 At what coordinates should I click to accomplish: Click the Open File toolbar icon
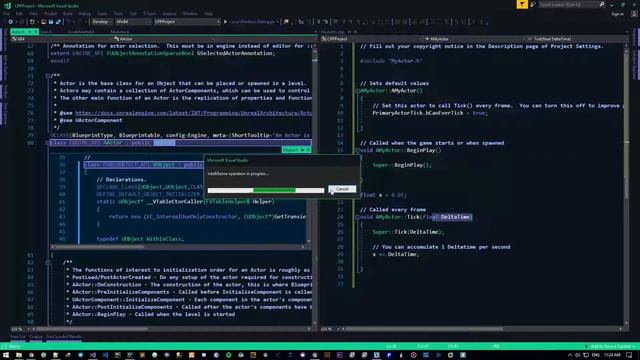pyautogui.click(x=43, y=22)
